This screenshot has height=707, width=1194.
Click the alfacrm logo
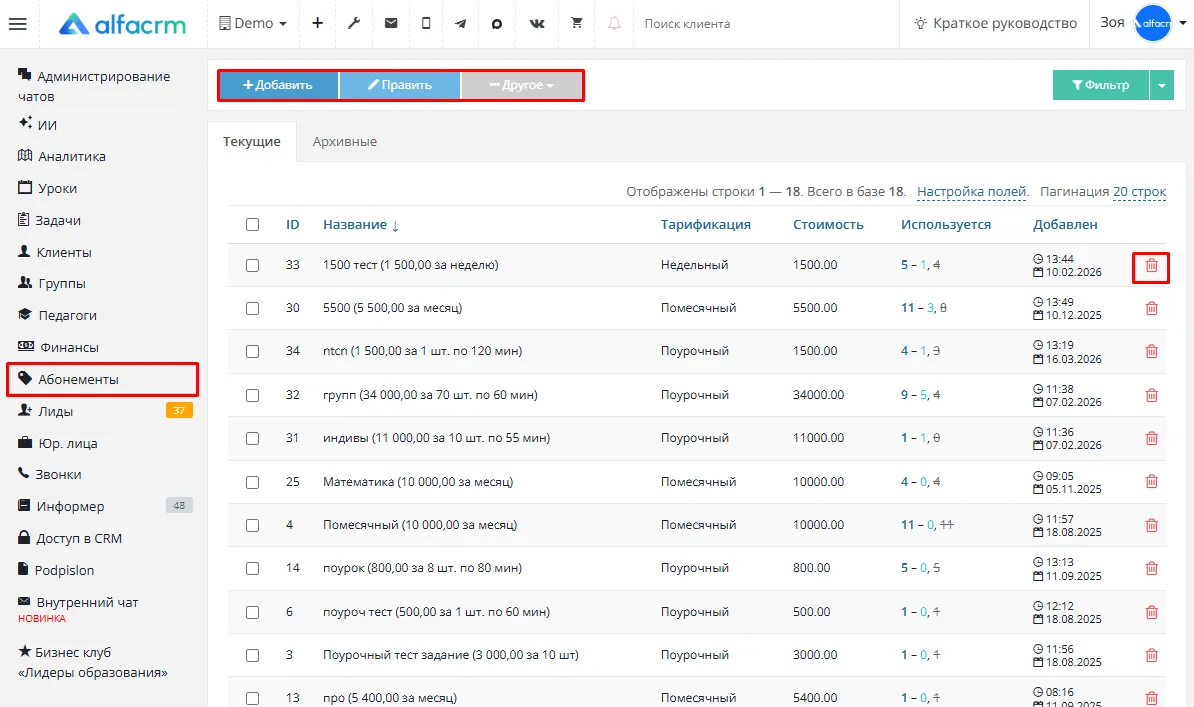[123, 24]
